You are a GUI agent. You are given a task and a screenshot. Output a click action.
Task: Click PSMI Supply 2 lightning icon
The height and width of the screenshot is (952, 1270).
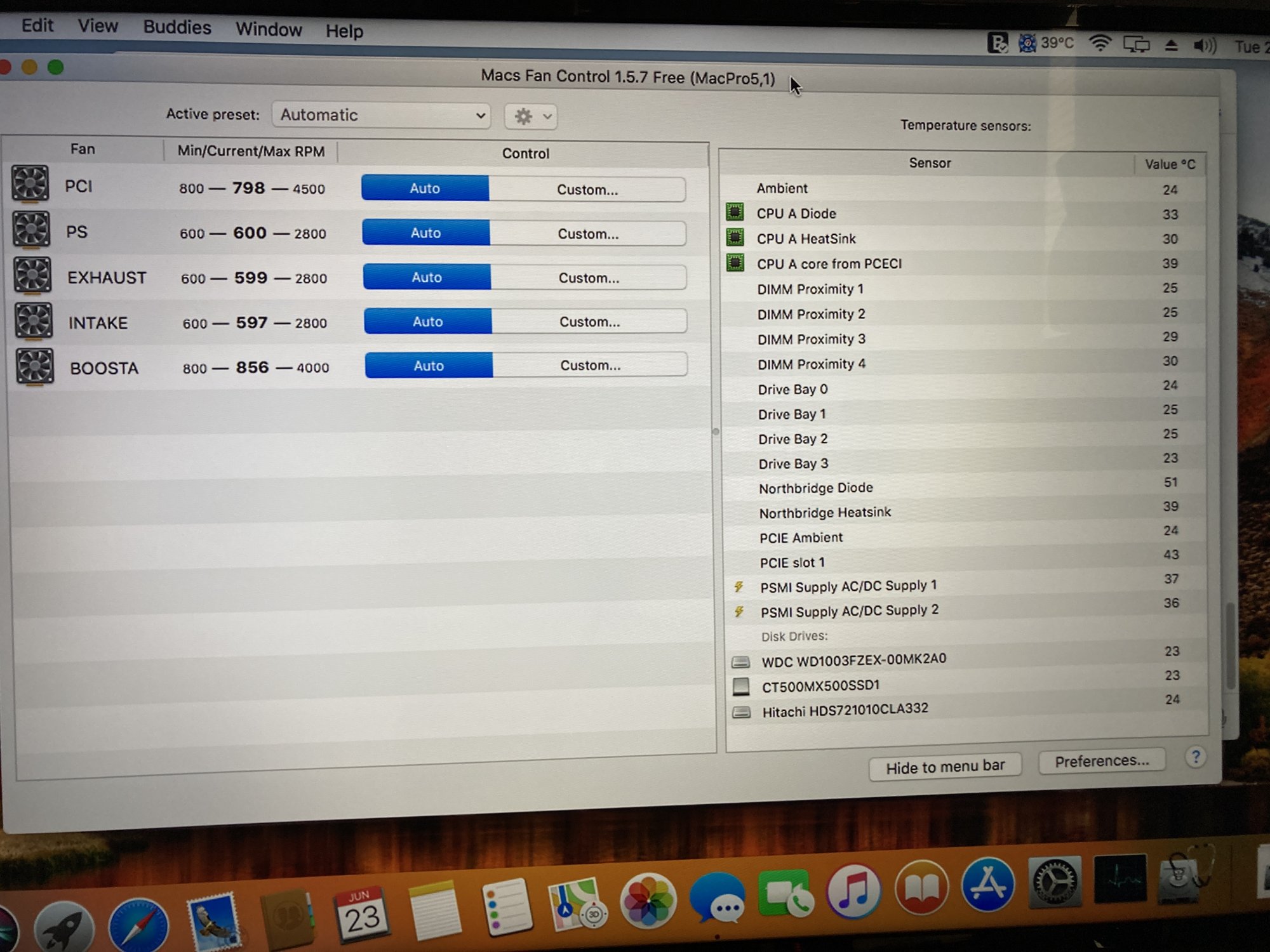739,611
